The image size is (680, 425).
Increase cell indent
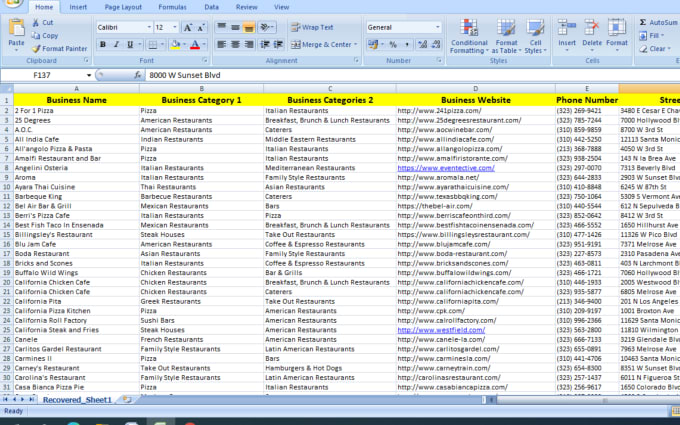pyautogui.click(x=278, y=44)
